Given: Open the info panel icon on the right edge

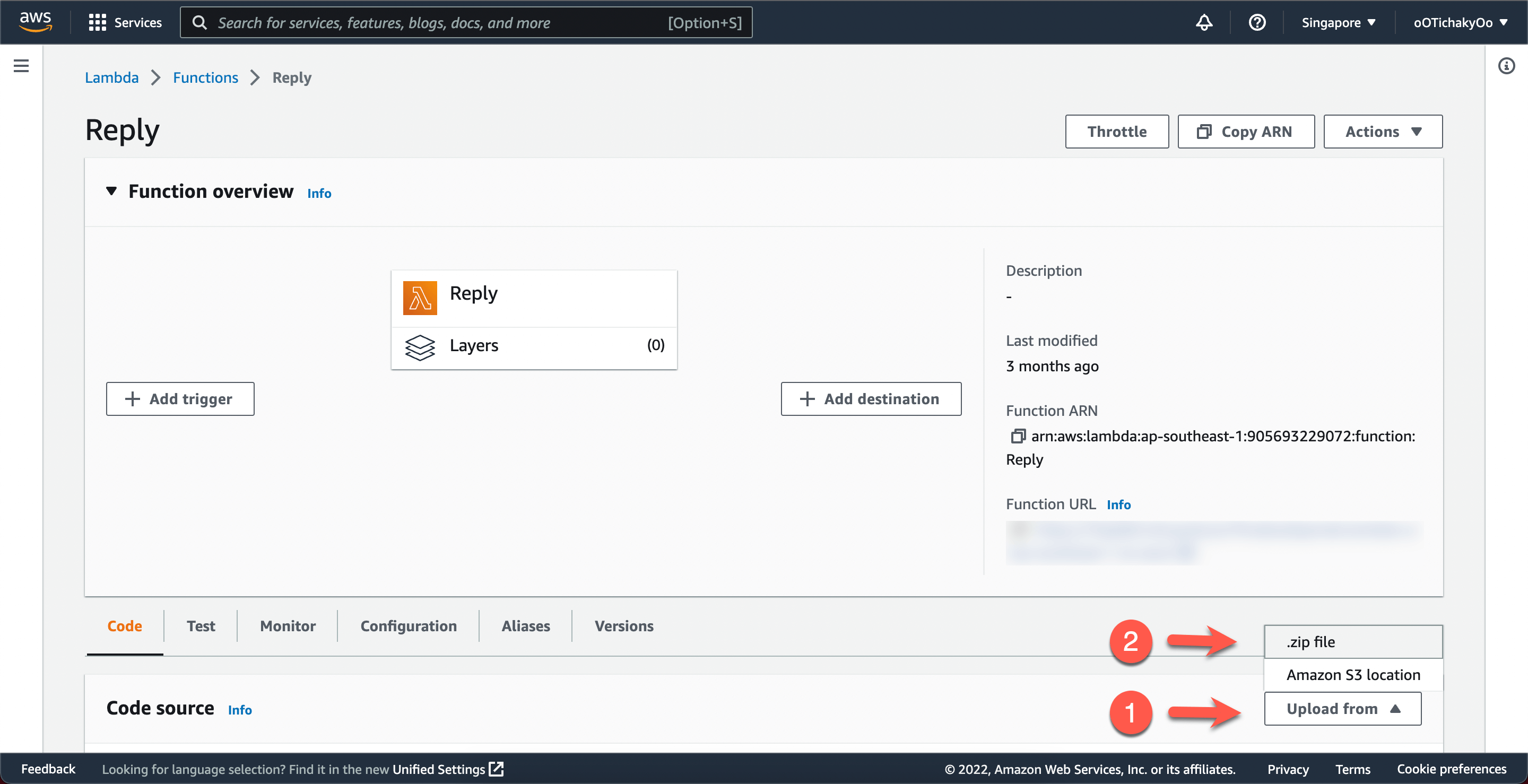Looking at the screenshot, I should [x=1506, y=66].
